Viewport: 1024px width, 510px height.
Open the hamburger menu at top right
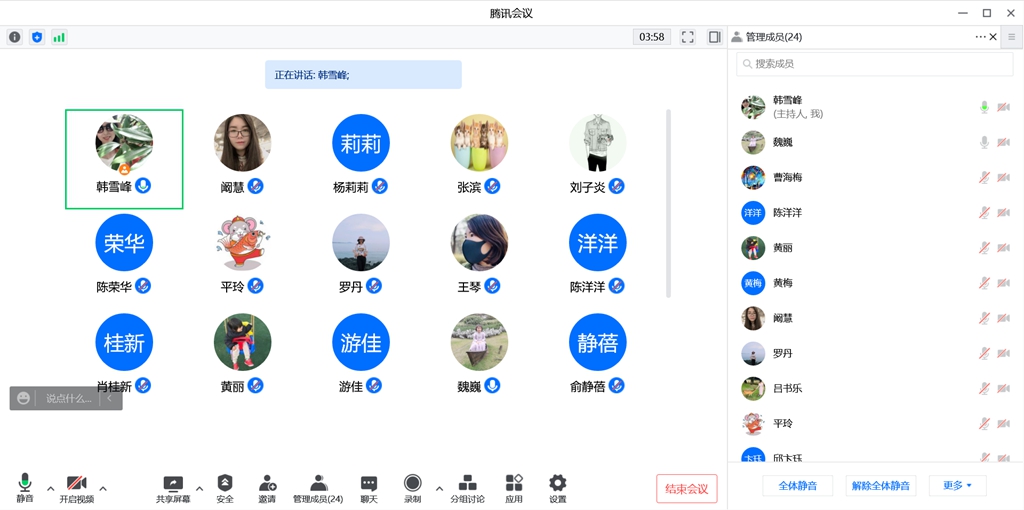coord(1011,37)
